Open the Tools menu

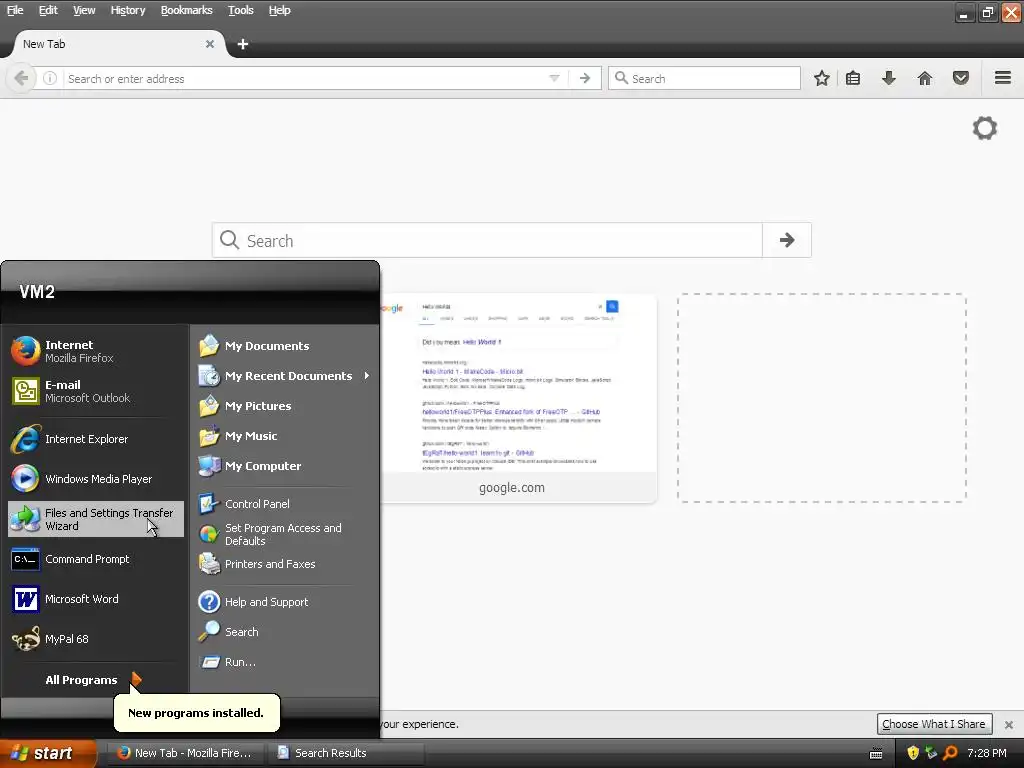[240, 10]
